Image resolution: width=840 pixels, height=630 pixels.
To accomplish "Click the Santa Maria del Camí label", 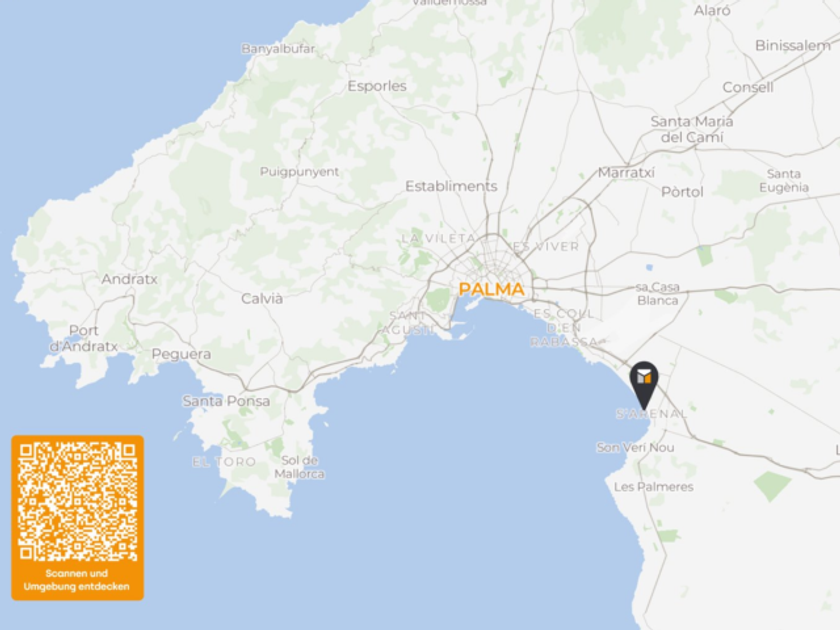I will coord(692,130).
